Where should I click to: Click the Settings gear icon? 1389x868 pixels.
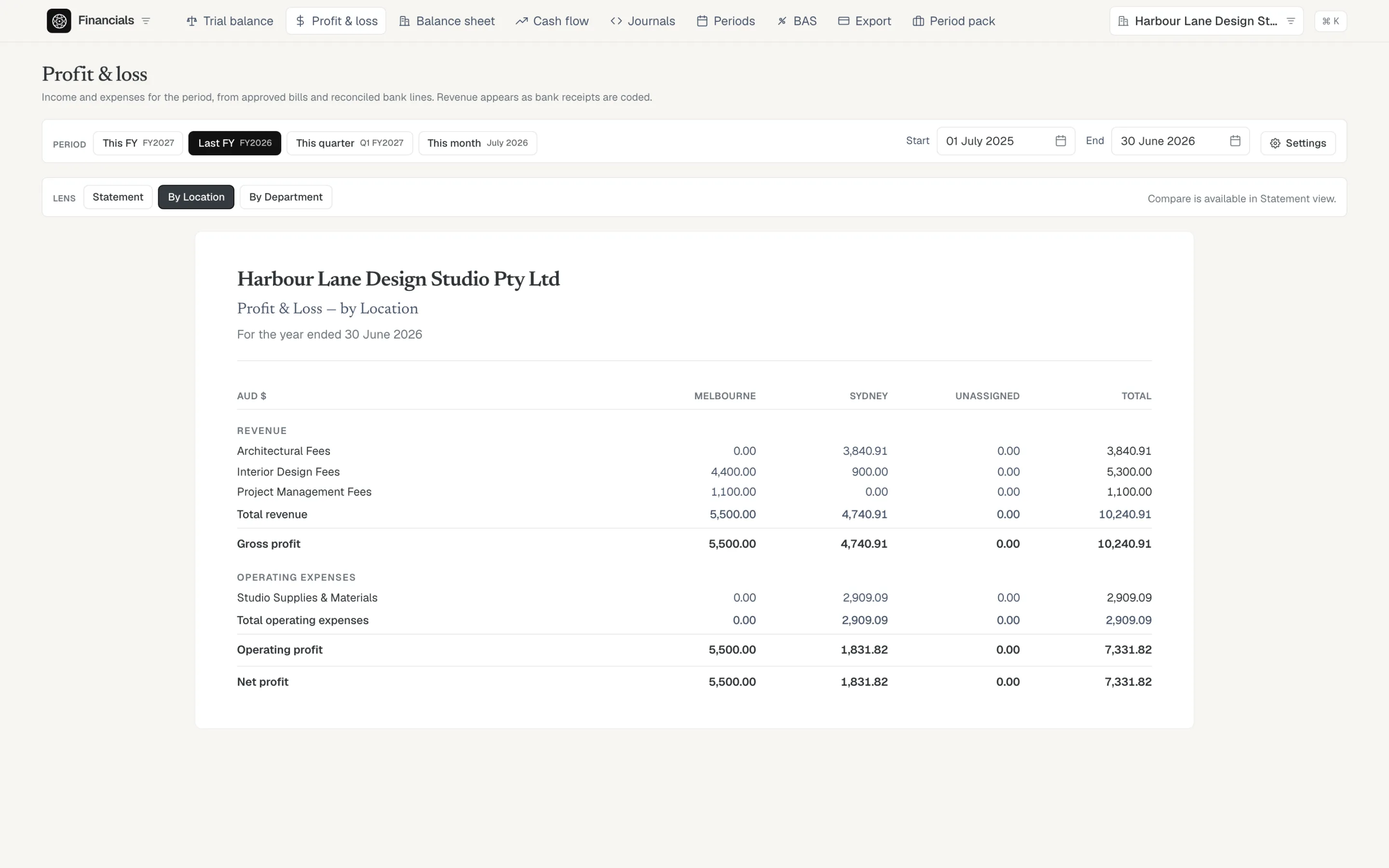(1275, 144)
